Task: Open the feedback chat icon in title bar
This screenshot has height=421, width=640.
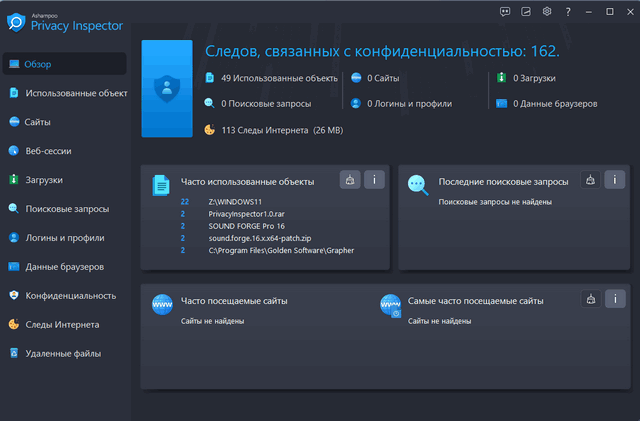Action: click(x=506, y=11)
